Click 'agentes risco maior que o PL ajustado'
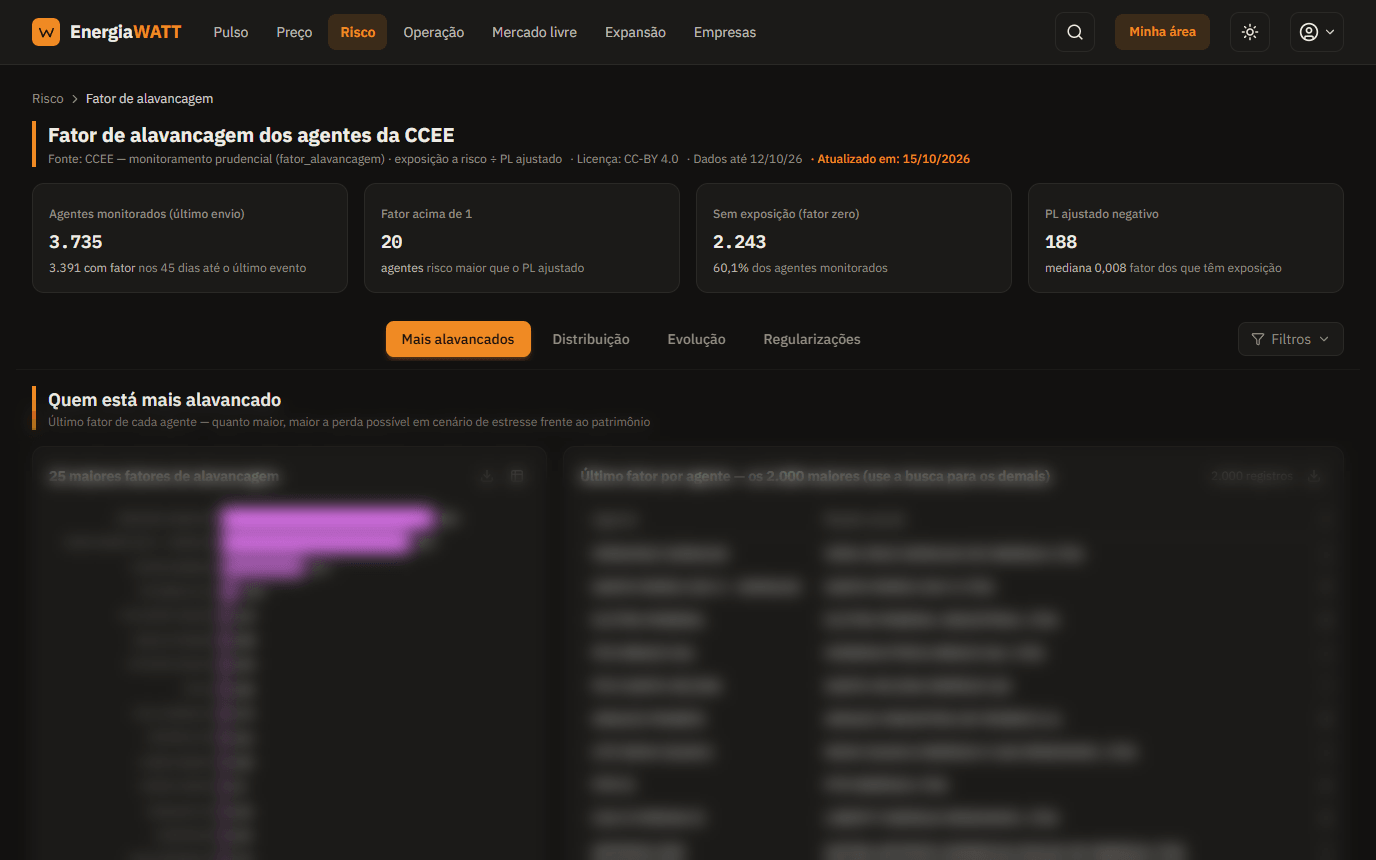 (x=483, y=268)
